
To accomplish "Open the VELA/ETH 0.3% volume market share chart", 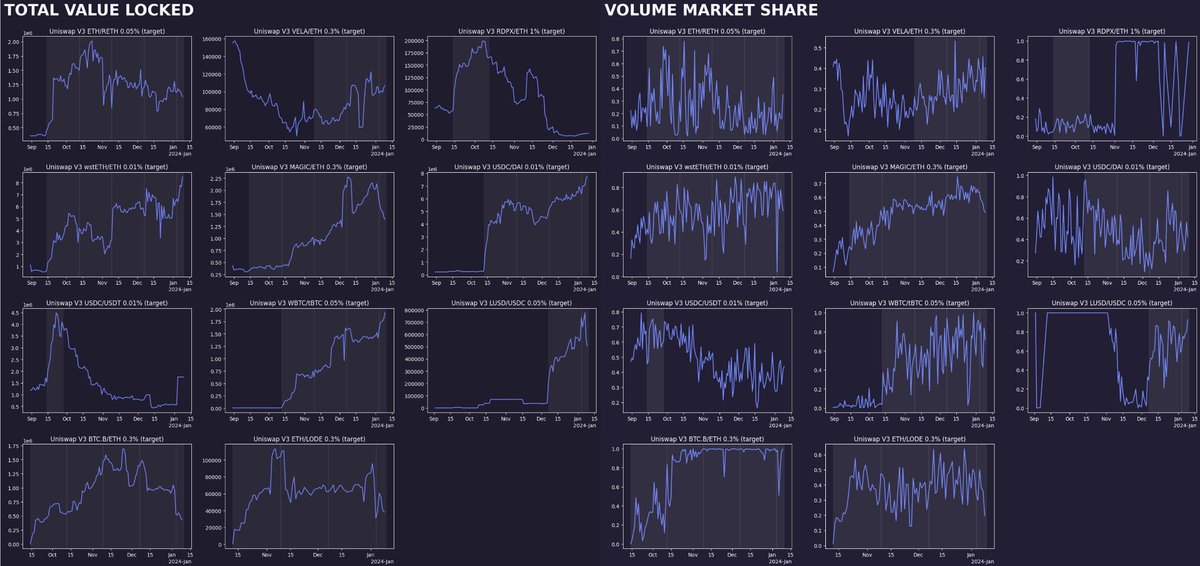I will tap(907, 88).
